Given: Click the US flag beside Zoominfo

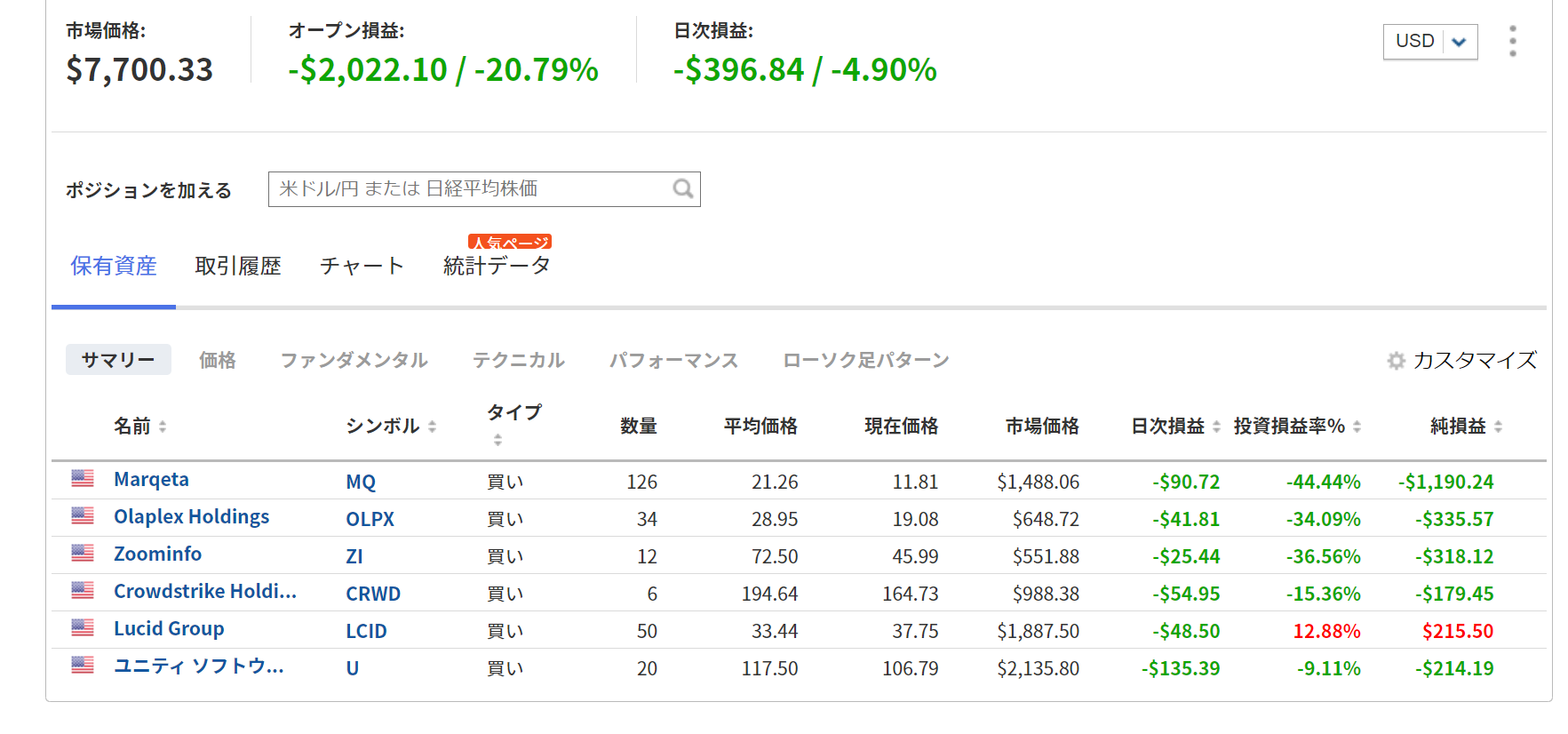Looking at the screenshot, I should click(x=83, y=553).
